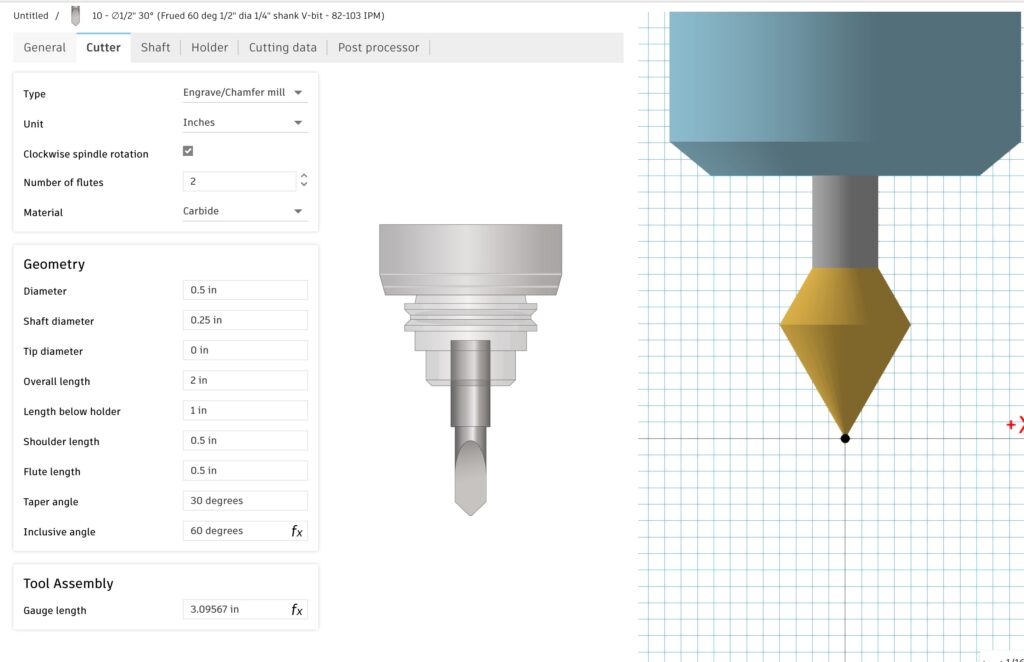The height and width of the screenshot is (662, 1024).
Task: Click the fx icon beside Inclusive angle
Action: pos(297,532)
